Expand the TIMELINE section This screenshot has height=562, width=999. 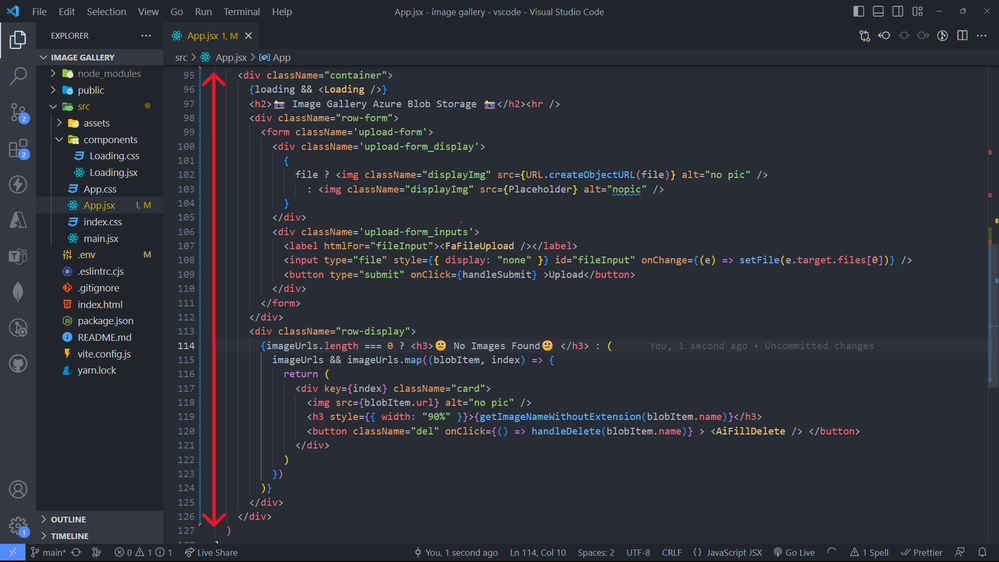point(100,536)
